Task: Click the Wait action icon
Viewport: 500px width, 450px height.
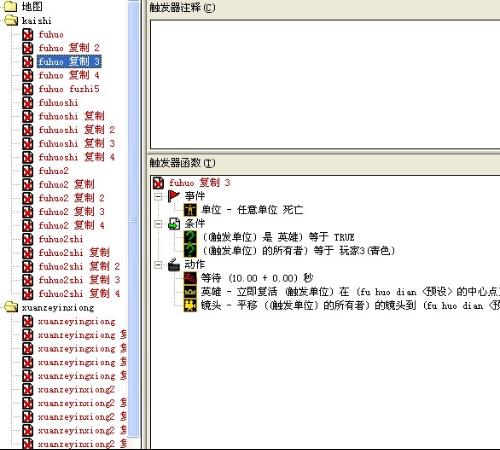Action: (x=190, y=278)
